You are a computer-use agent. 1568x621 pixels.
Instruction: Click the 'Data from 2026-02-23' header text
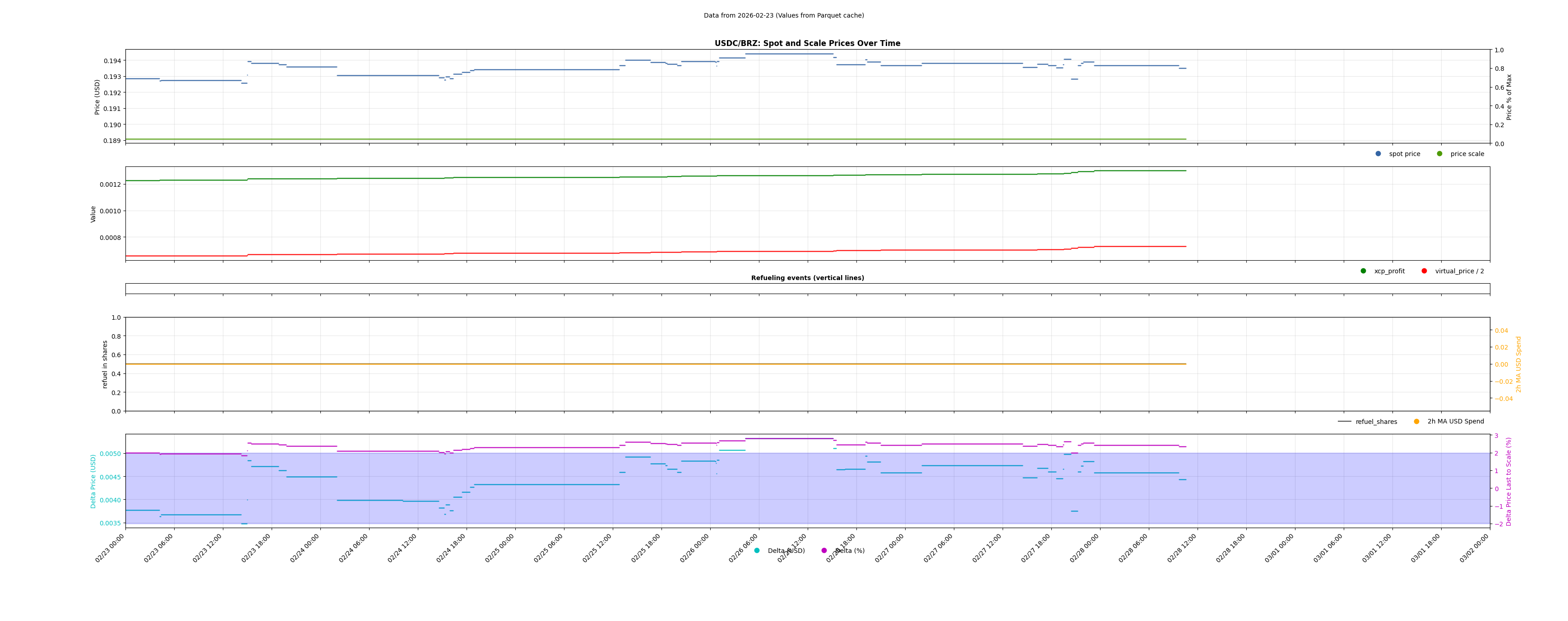(783, 16)
